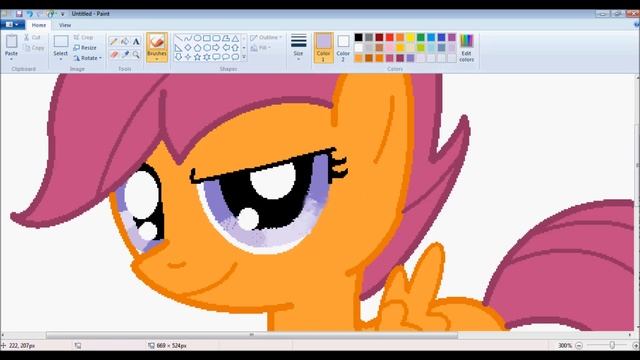Choose the Rectangle shape
This screenshot has width=640, height=360.
pos(207,38)
